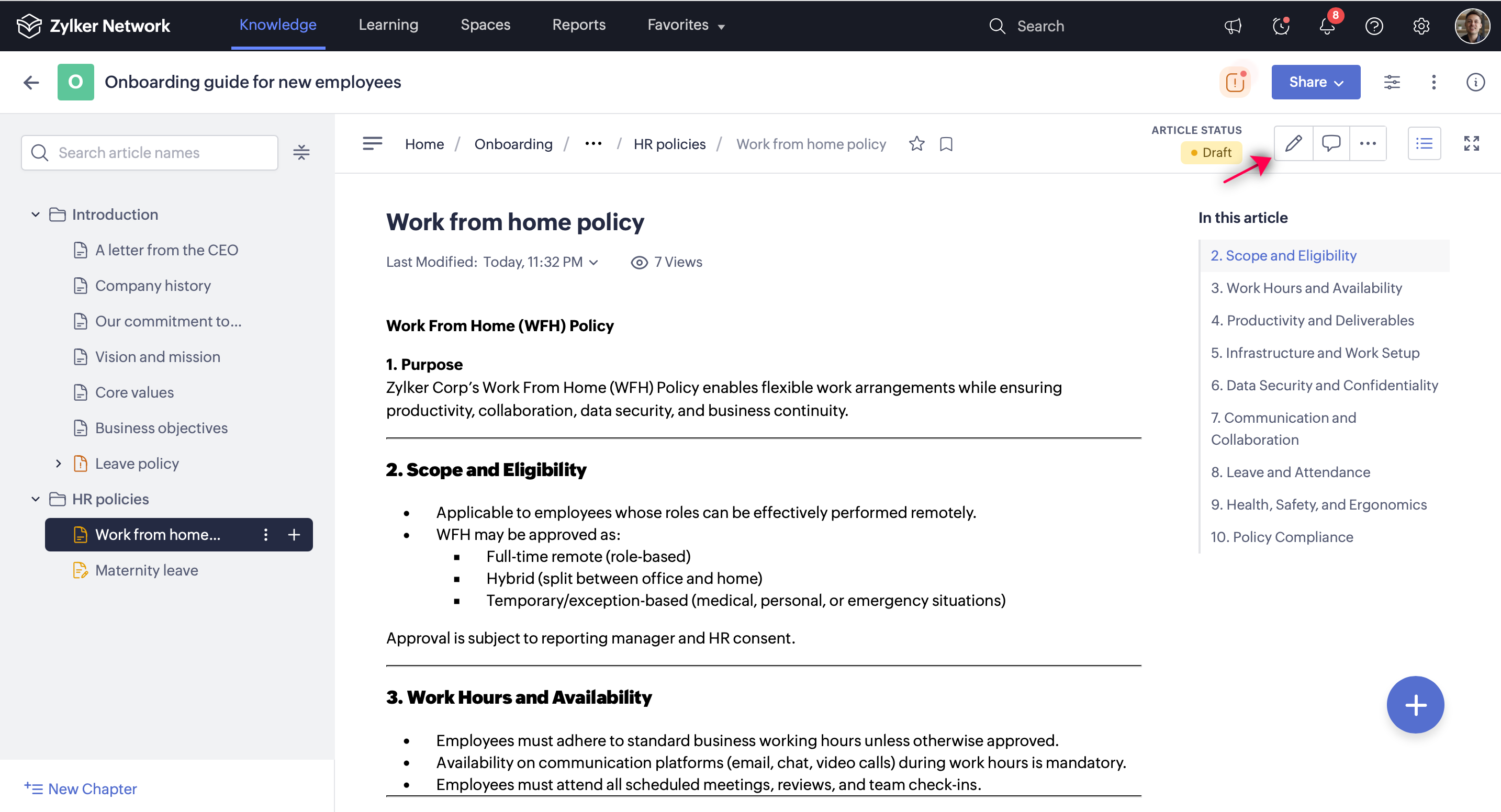Viewport: 1501px width, 812px height.
Task: Open the Favorites menu
Action: click(686, 25)
